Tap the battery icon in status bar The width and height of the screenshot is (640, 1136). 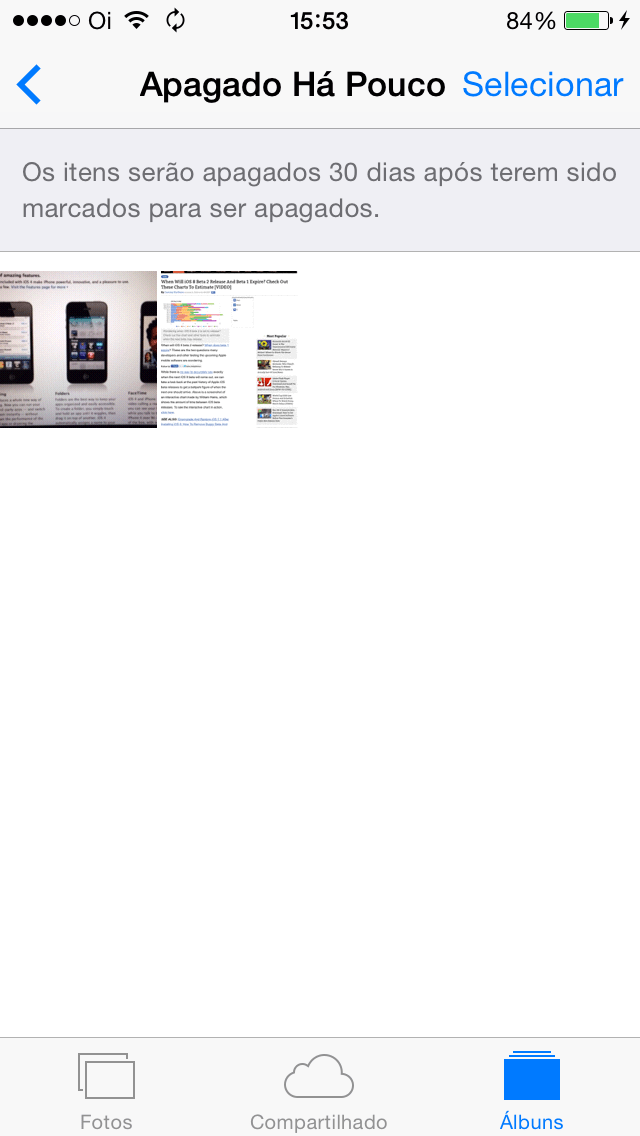point(588,21)
